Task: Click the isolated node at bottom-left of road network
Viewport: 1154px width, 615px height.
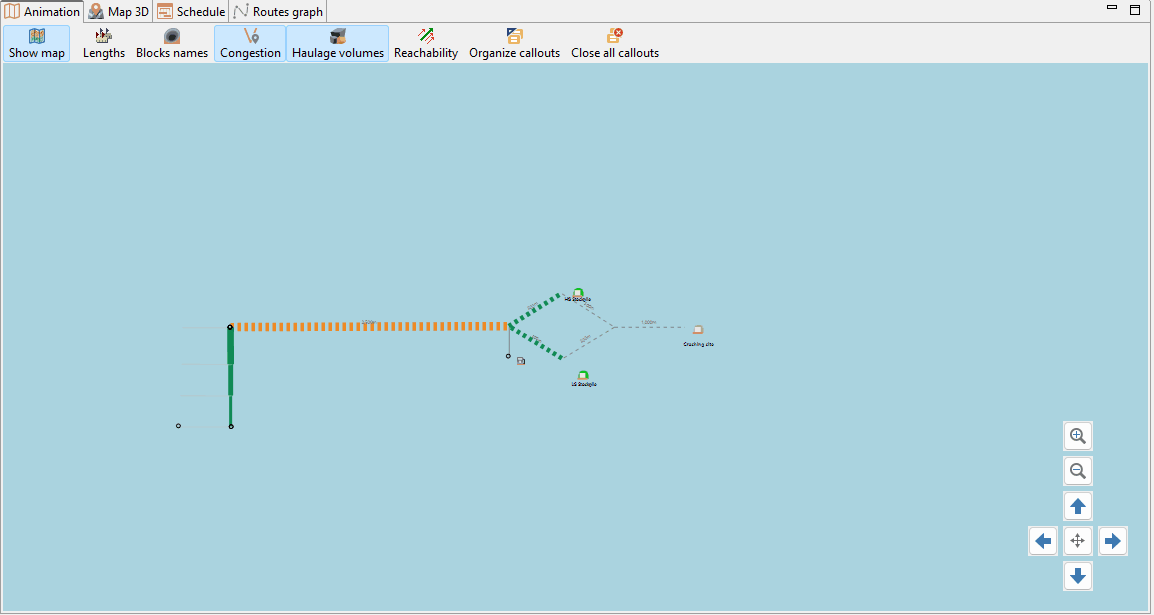Action: (178, 426)
